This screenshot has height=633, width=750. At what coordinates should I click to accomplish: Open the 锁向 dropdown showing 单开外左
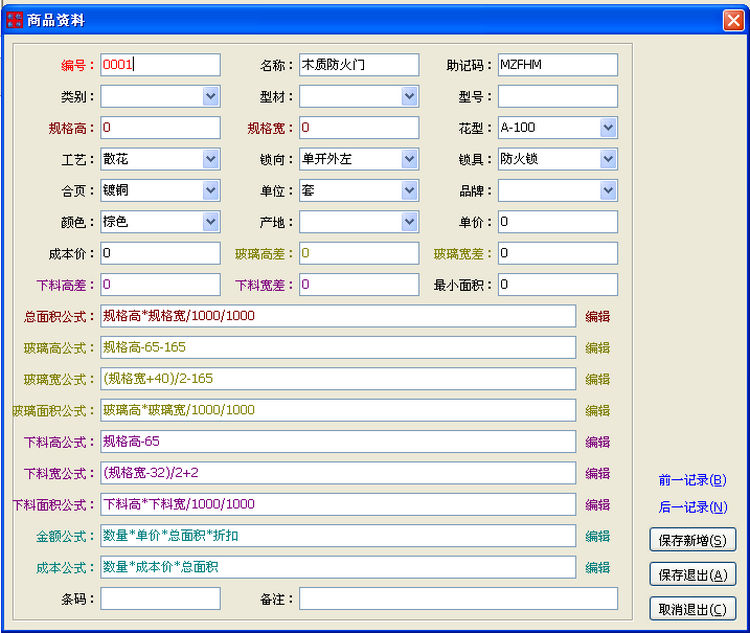pos(409,159)
